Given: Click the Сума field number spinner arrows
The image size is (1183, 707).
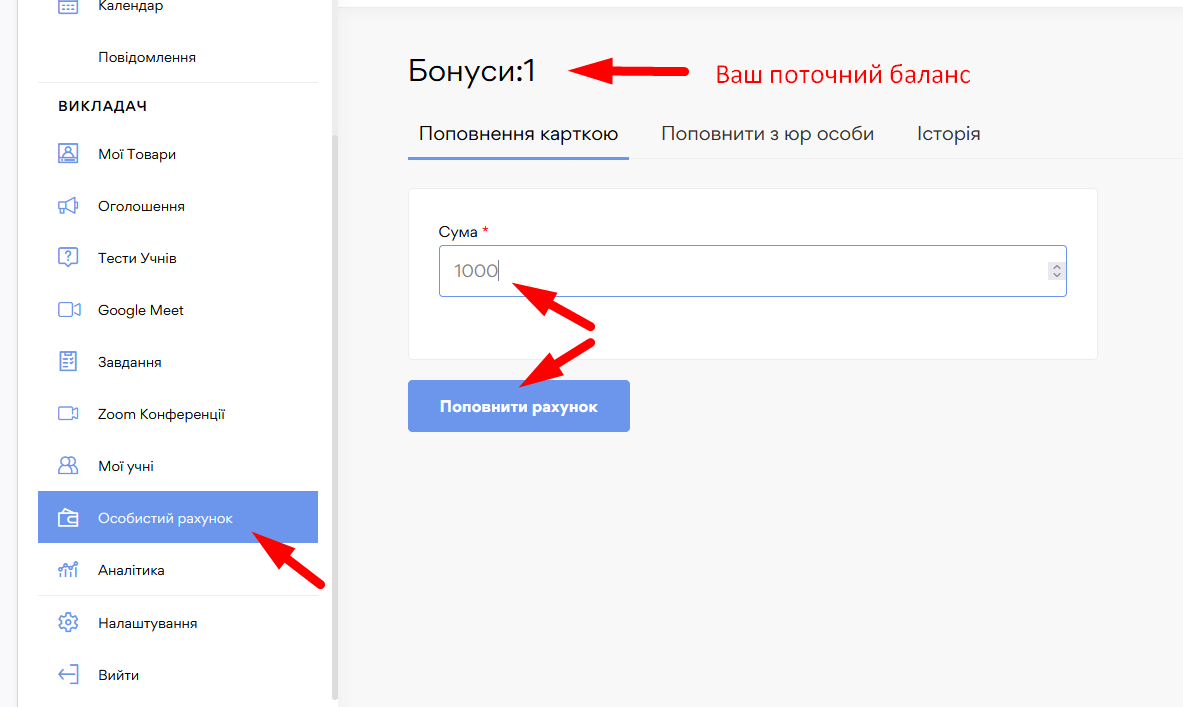Looking at the screenshot, I should [x=1055, y=271].
